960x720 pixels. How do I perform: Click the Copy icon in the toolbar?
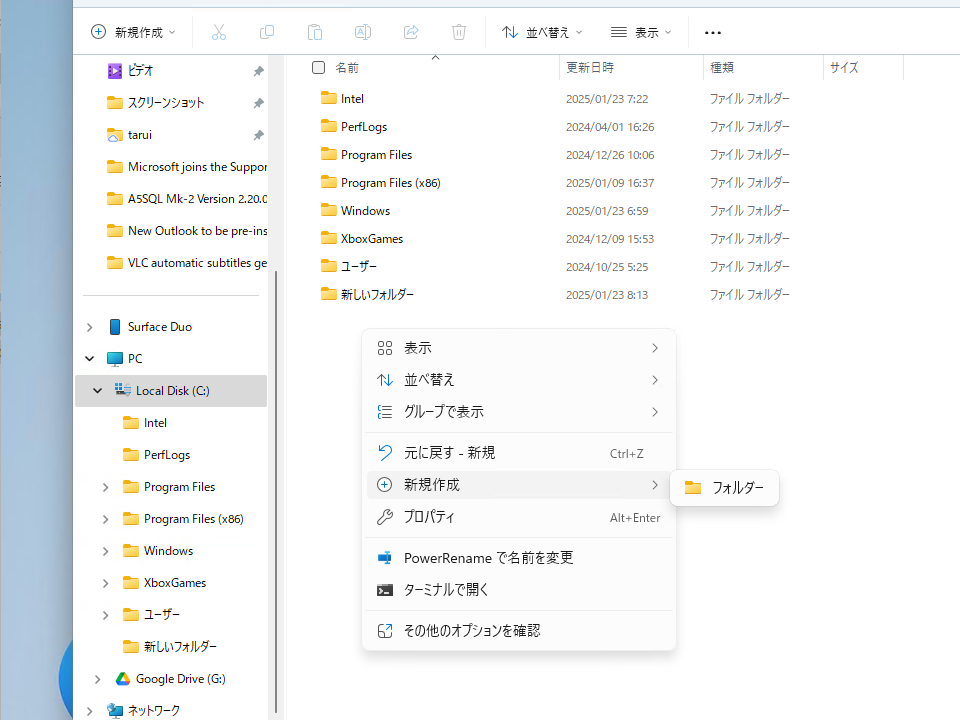click(x=267, y=32)
